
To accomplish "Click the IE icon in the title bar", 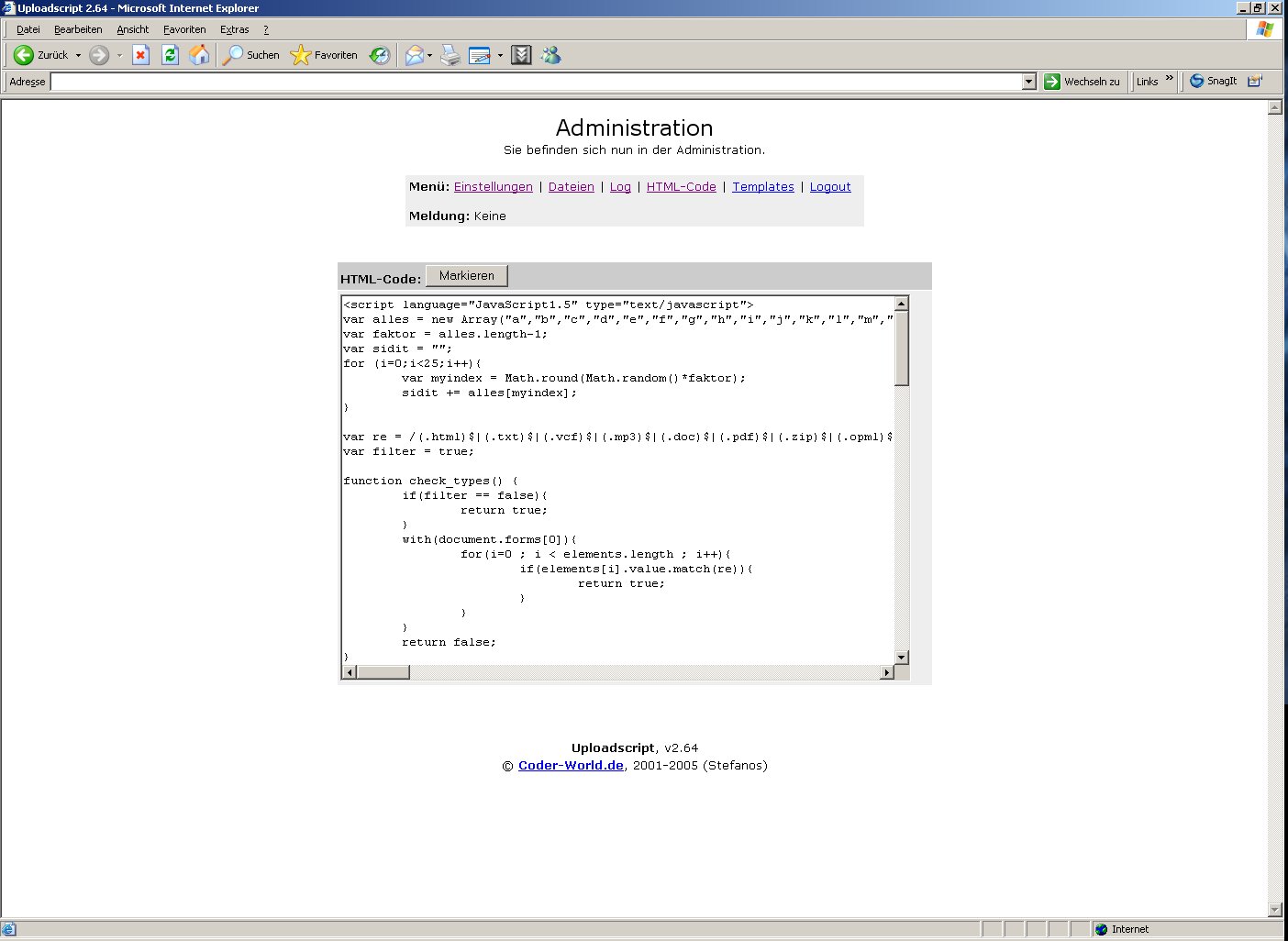I will (x=9, y=8).
